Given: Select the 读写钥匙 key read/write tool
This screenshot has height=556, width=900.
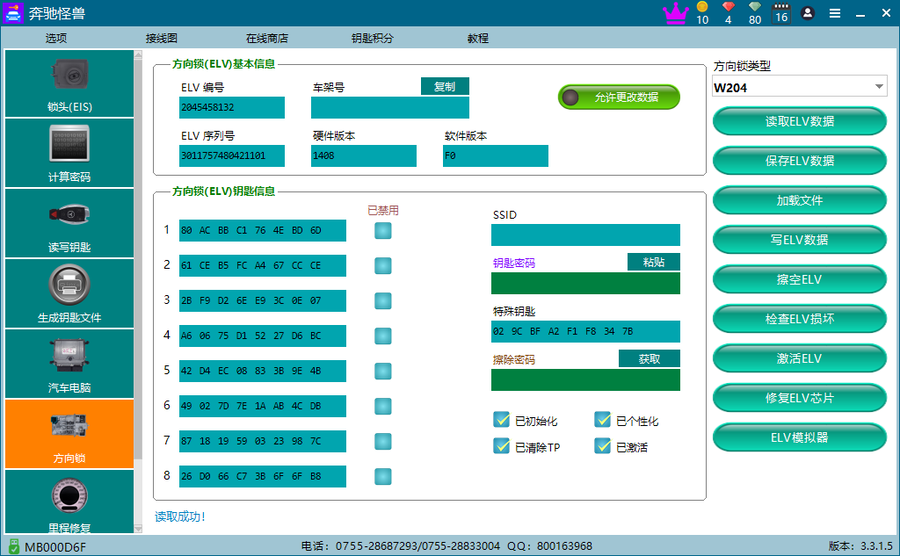Looking at the screenshot, I should 68,224.
